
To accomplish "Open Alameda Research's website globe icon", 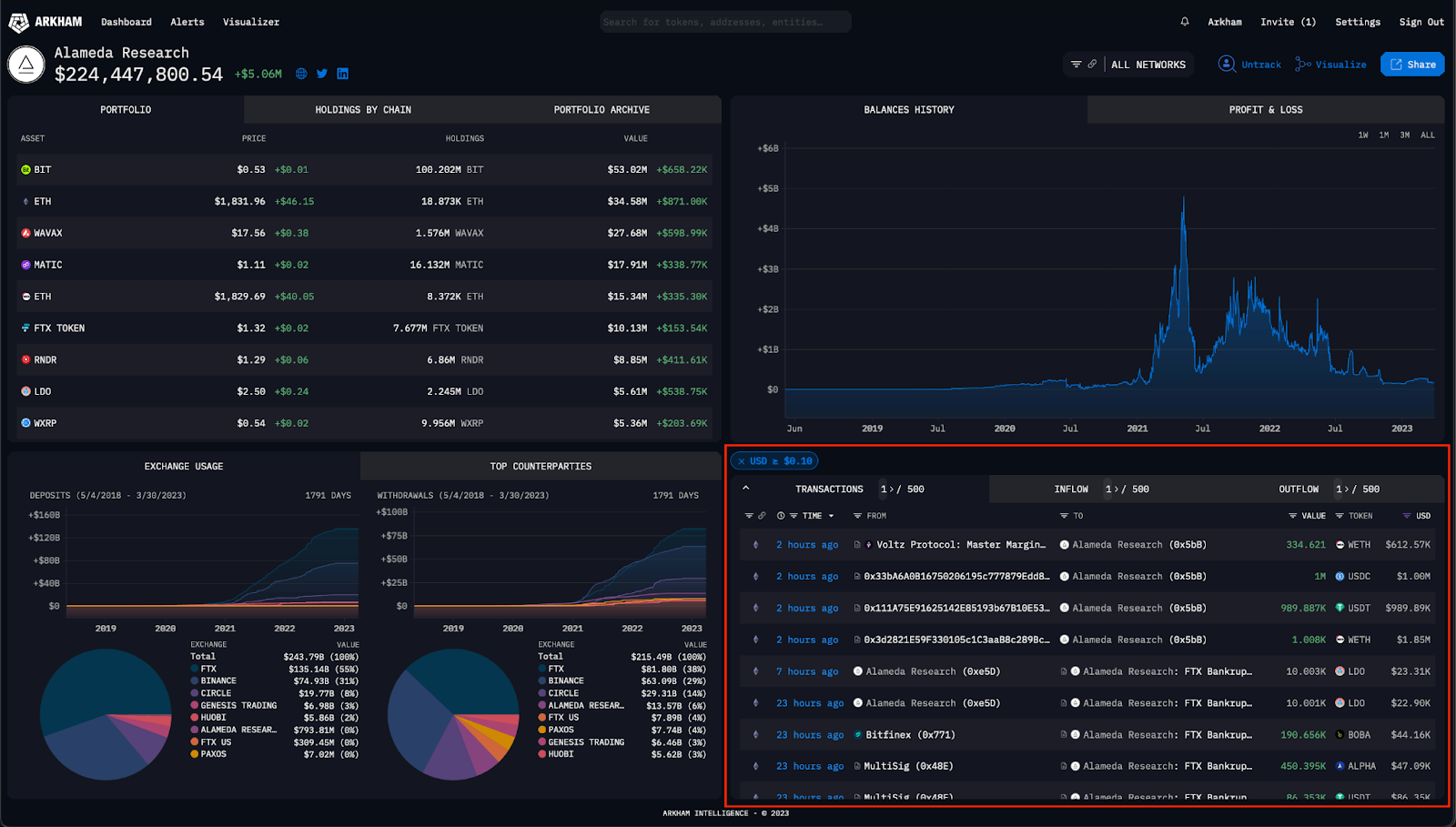I will pyautogui.click(x=301, y=74).
